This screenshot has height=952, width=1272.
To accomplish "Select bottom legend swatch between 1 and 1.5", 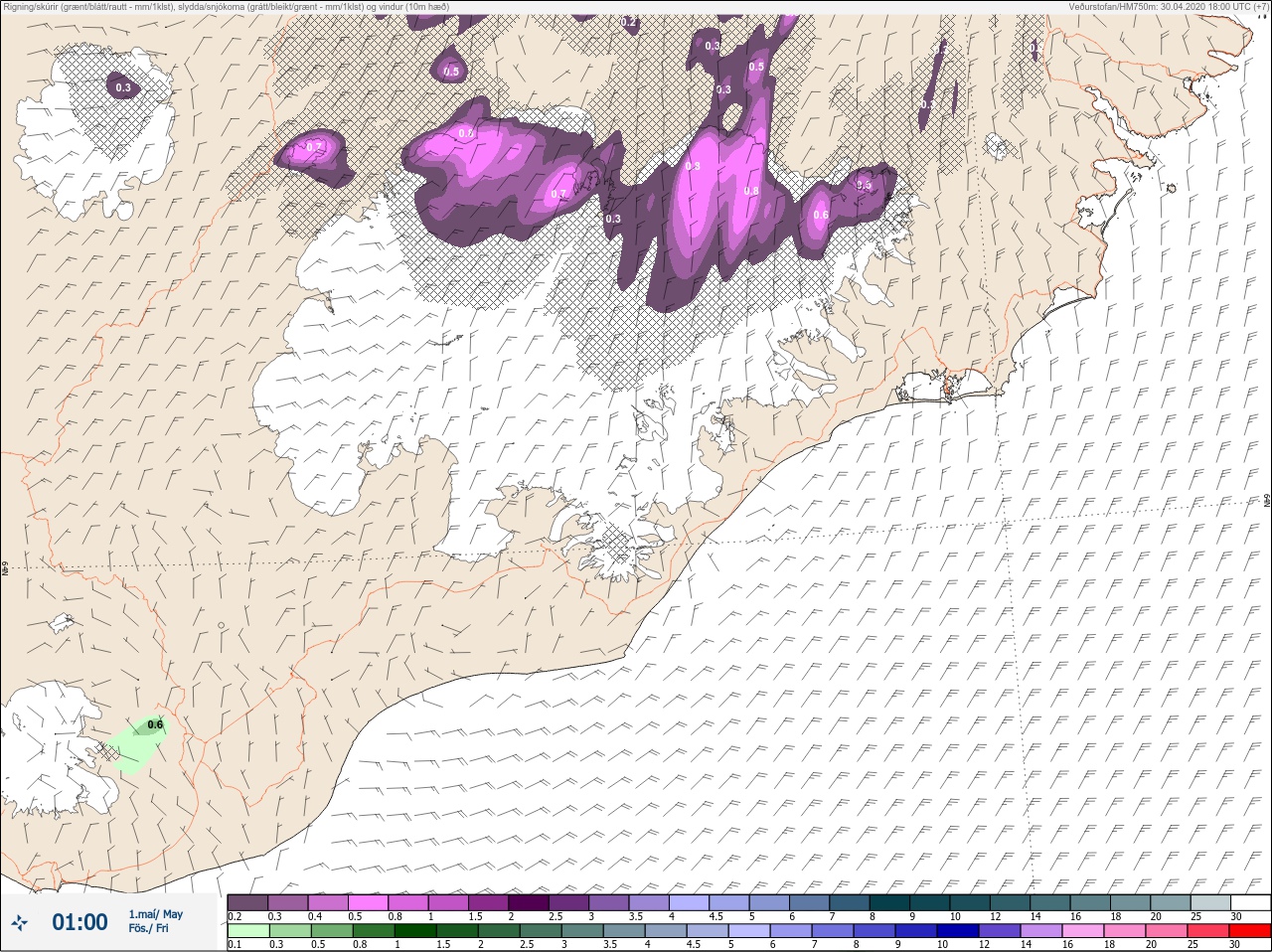I will [415, 931].
